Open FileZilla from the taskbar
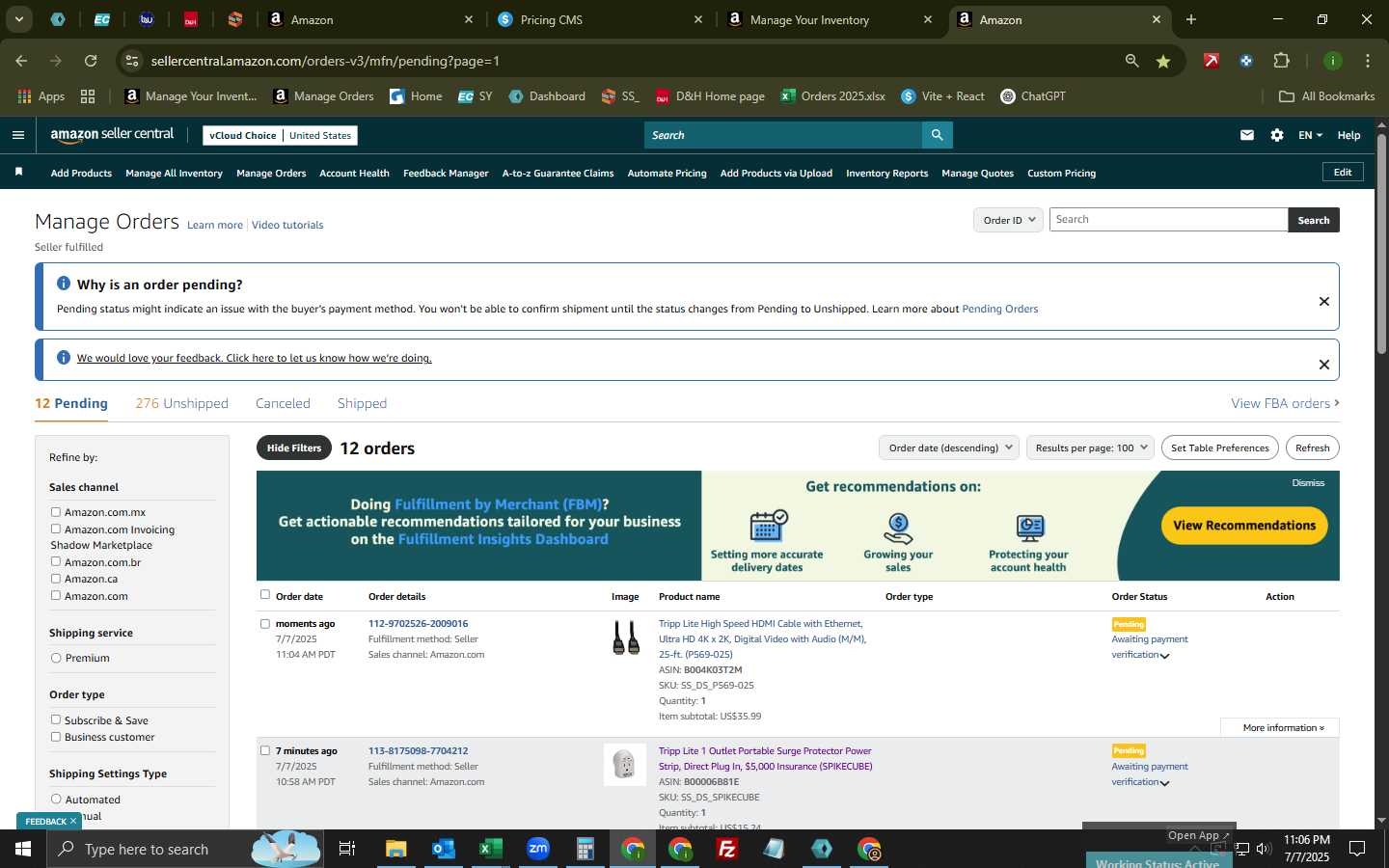Image resolution: width=1389 pixels, height=868 pixels. point(727,849)
